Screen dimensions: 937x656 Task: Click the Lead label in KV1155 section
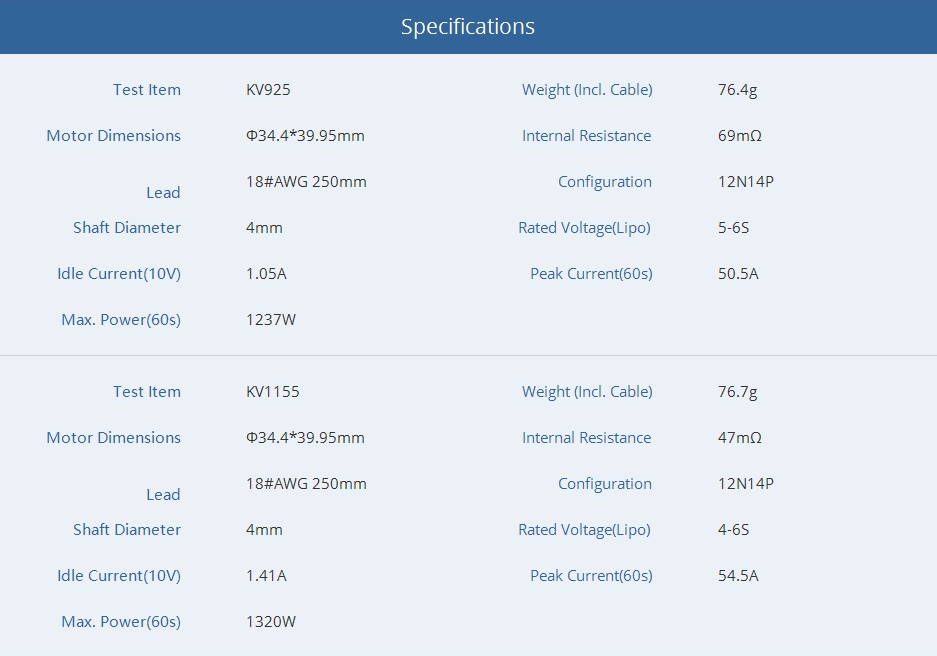(163, 495)
